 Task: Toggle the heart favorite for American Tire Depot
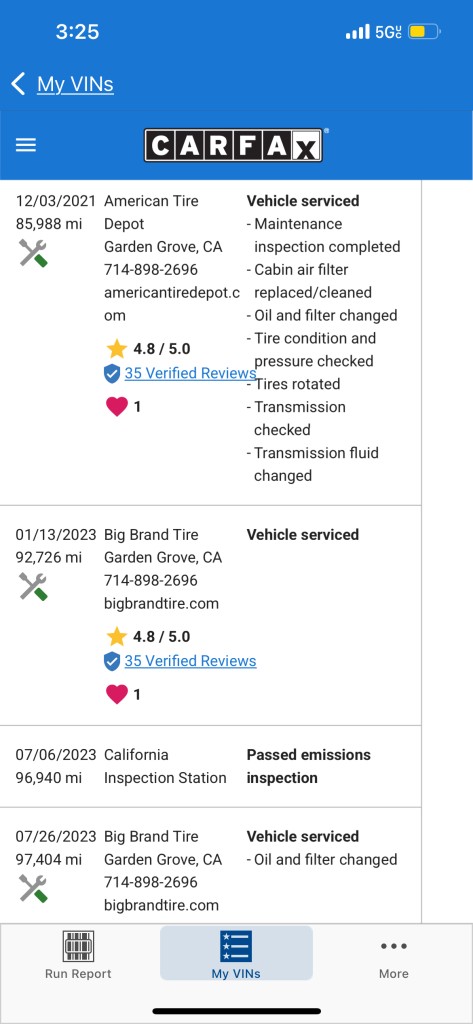click(x=116, y=407)
